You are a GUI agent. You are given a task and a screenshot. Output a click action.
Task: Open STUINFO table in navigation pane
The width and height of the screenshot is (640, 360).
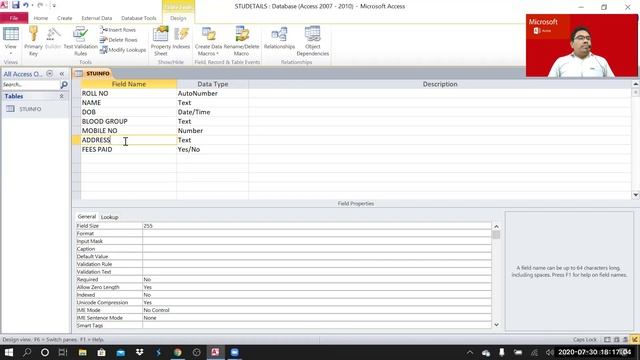tap(30, 109)
